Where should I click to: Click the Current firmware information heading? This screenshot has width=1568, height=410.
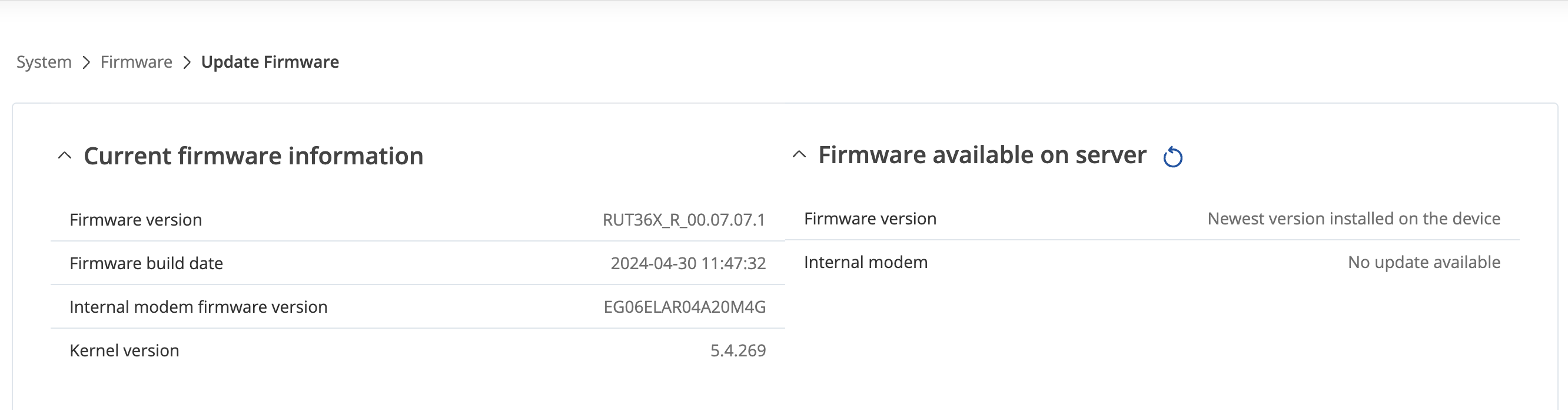click(x=253, y=156)
